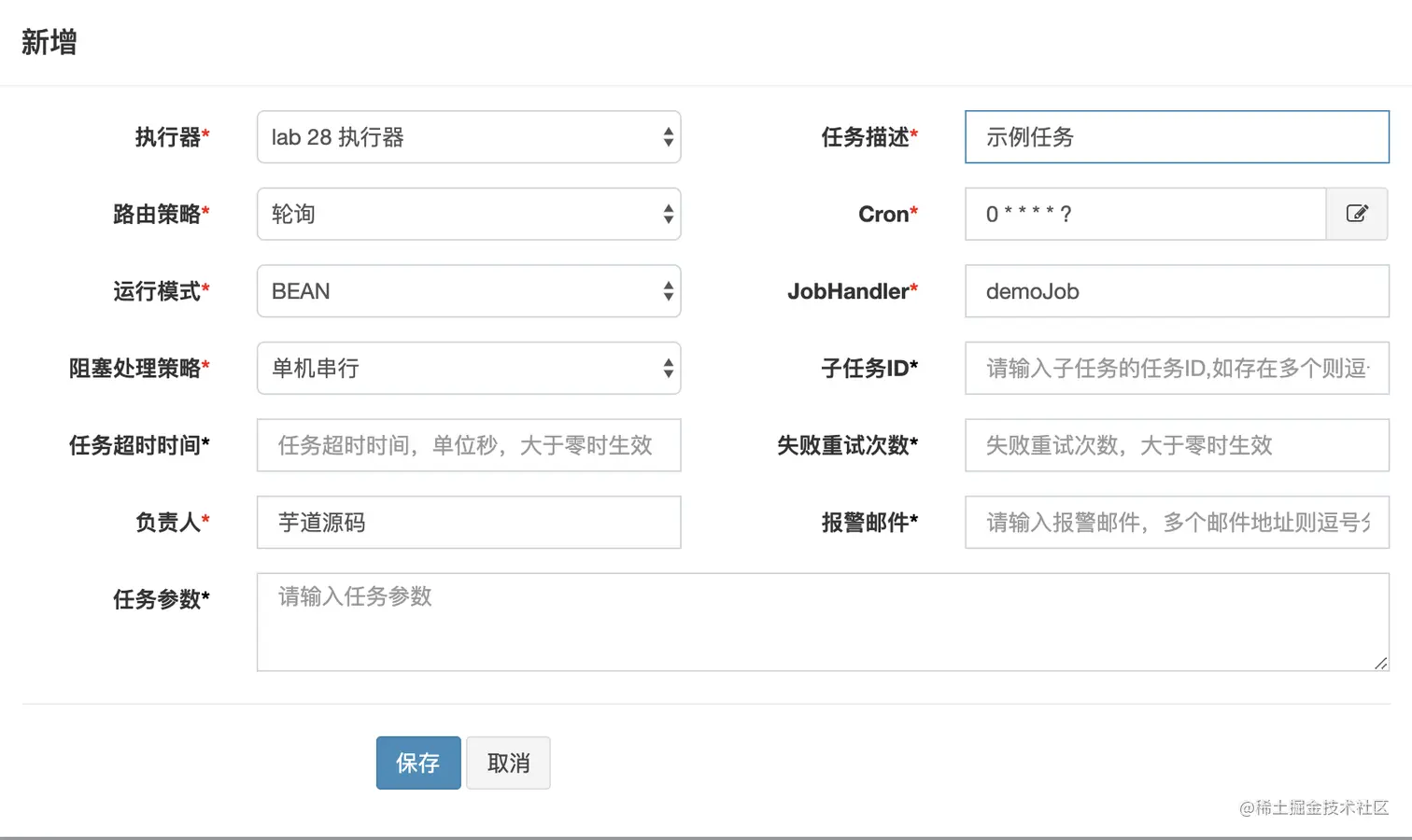Image resolution: width=1412 pixels, height=840 pixels.
Task: Click the 负责人 field label
Action: (x=172, y=522)
